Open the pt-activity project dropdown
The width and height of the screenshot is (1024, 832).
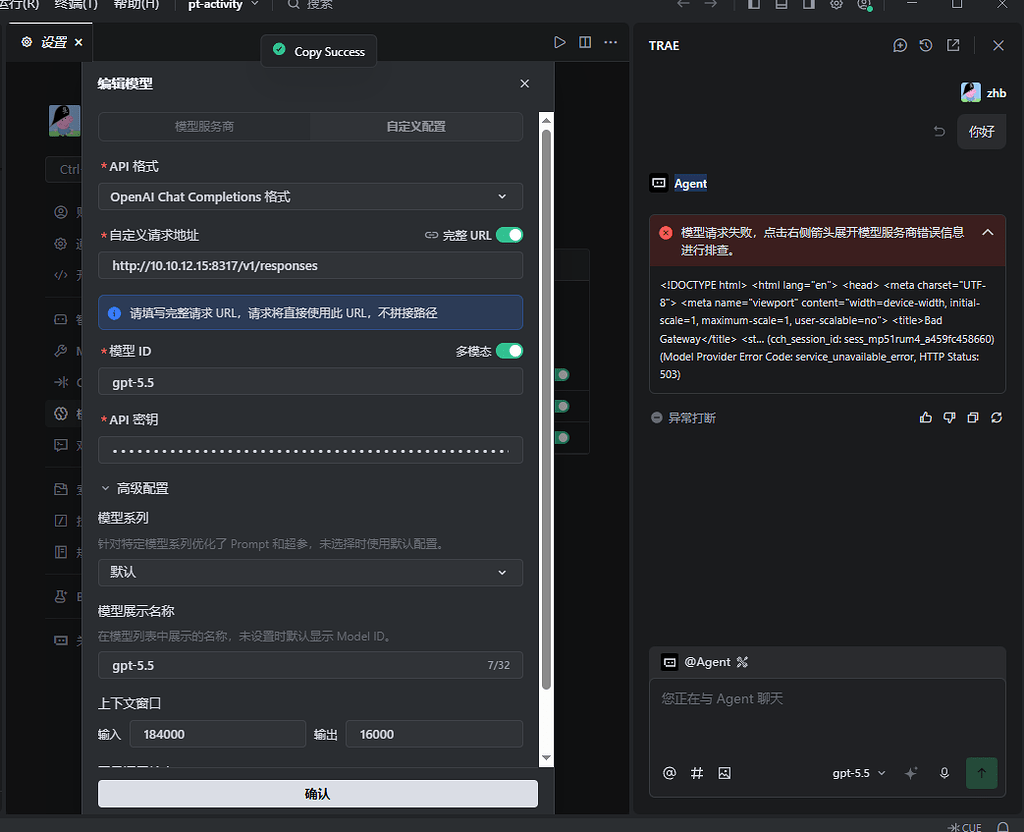(x=223, y=5)
